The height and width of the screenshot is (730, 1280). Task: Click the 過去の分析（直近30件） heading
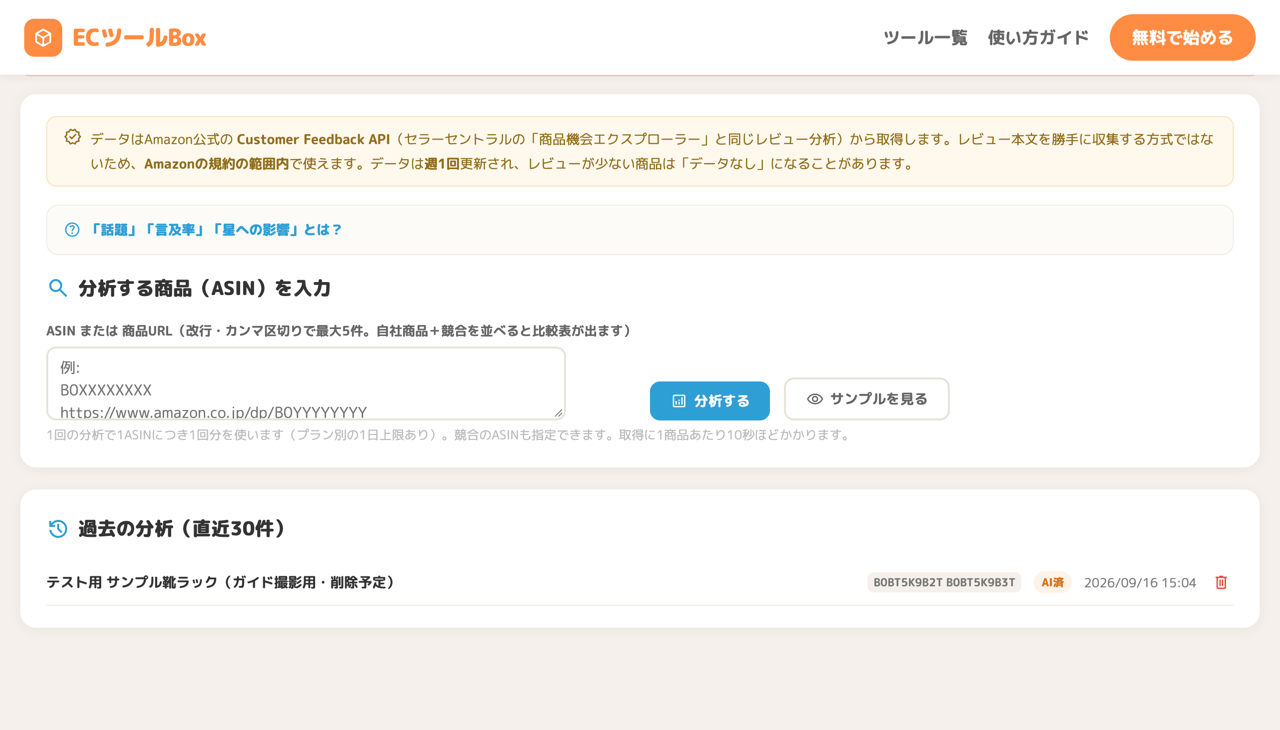(182, 529)
